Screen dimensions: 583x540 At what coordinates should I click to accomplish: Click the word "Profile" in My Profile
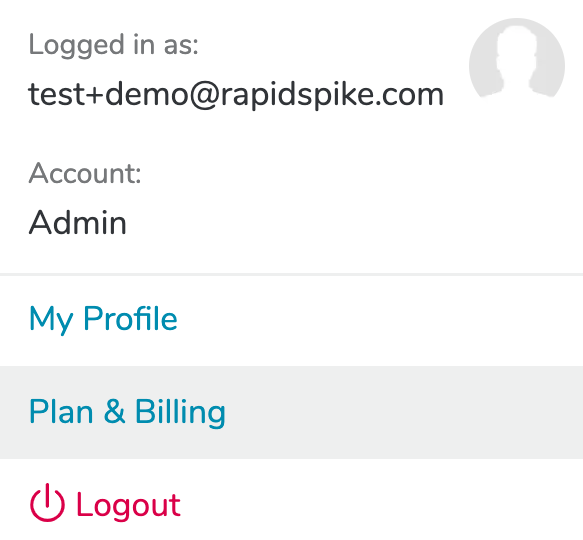pos(130,318)
